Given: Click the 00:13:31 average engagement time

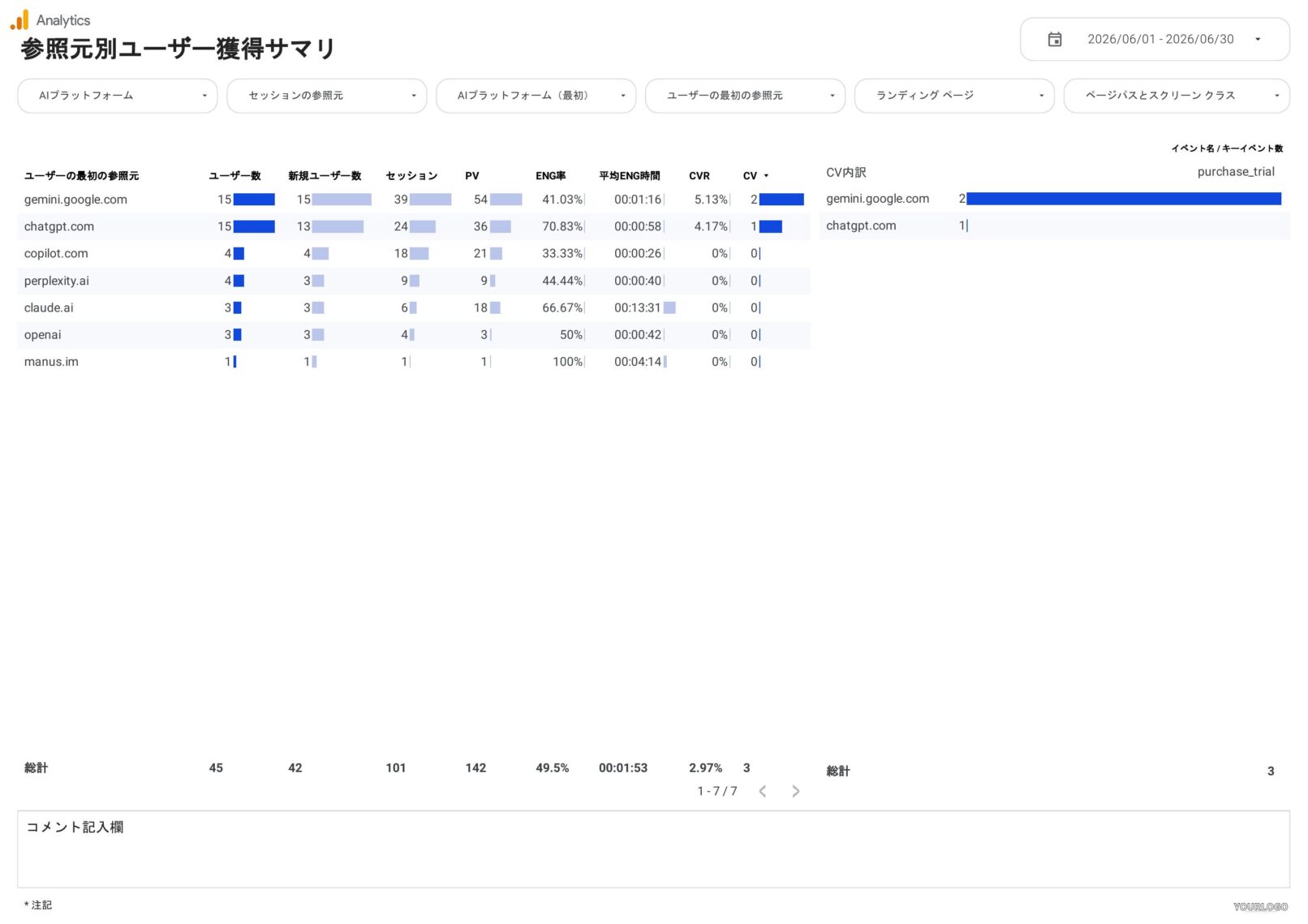Looking at the screenshot, I should coord(638,308).
